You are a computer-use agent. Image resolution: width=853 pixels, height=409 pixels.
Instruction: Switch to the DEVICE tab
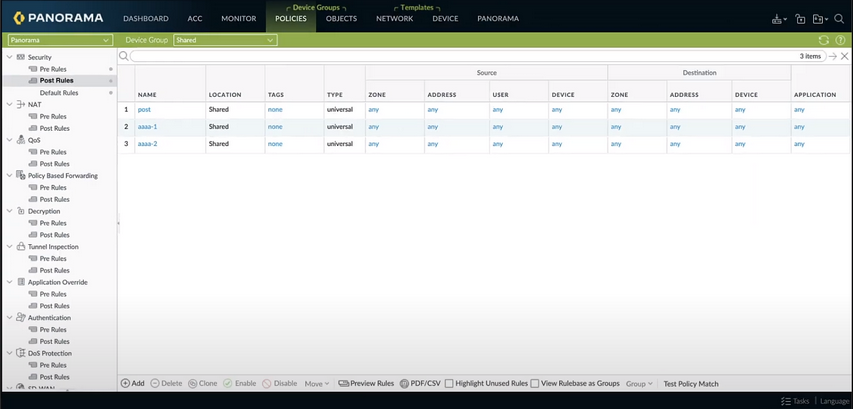[x=445, y=18]
